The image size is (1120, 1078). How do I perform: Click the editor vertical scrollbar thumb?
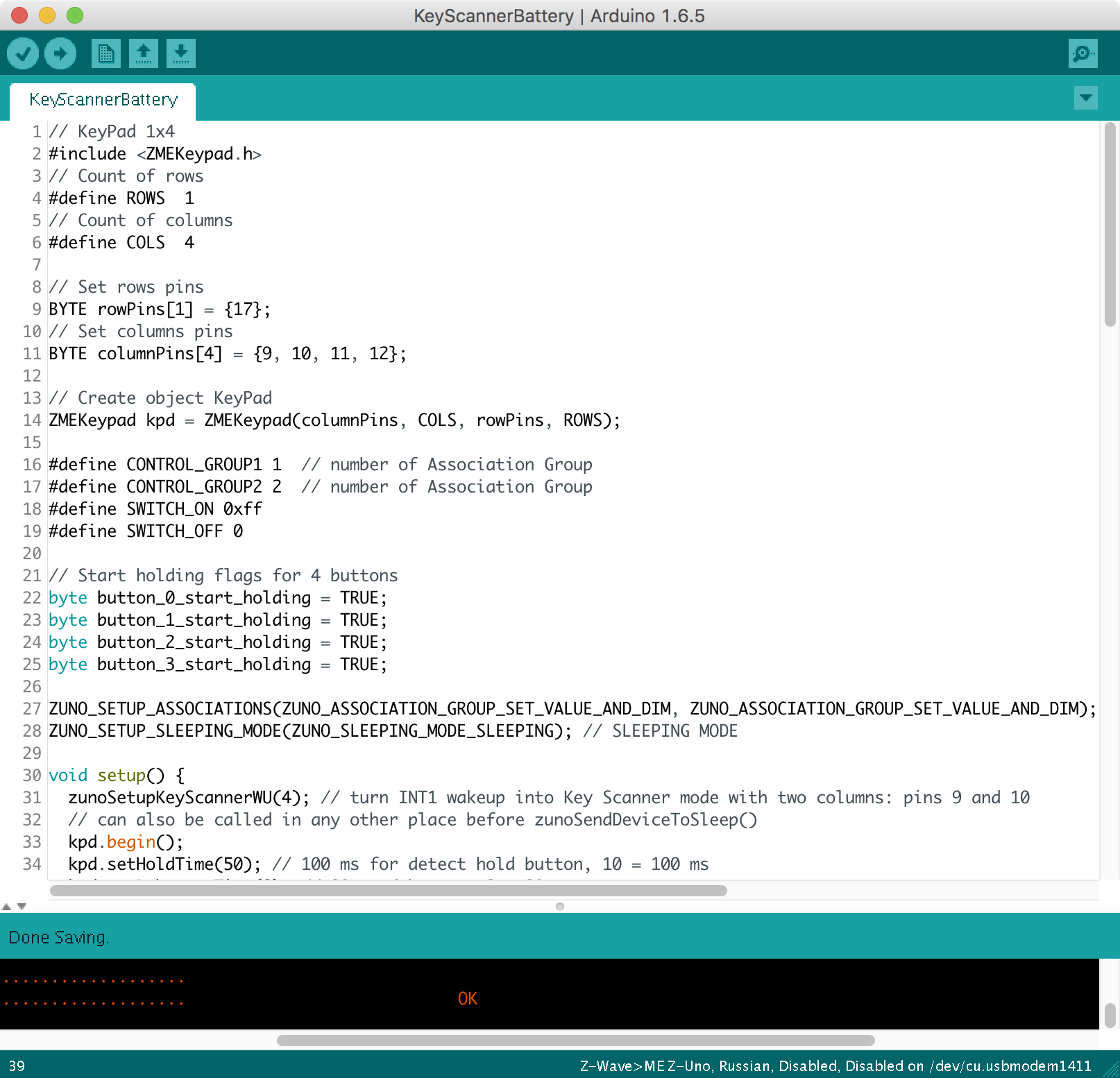(x=1110, y=223)
